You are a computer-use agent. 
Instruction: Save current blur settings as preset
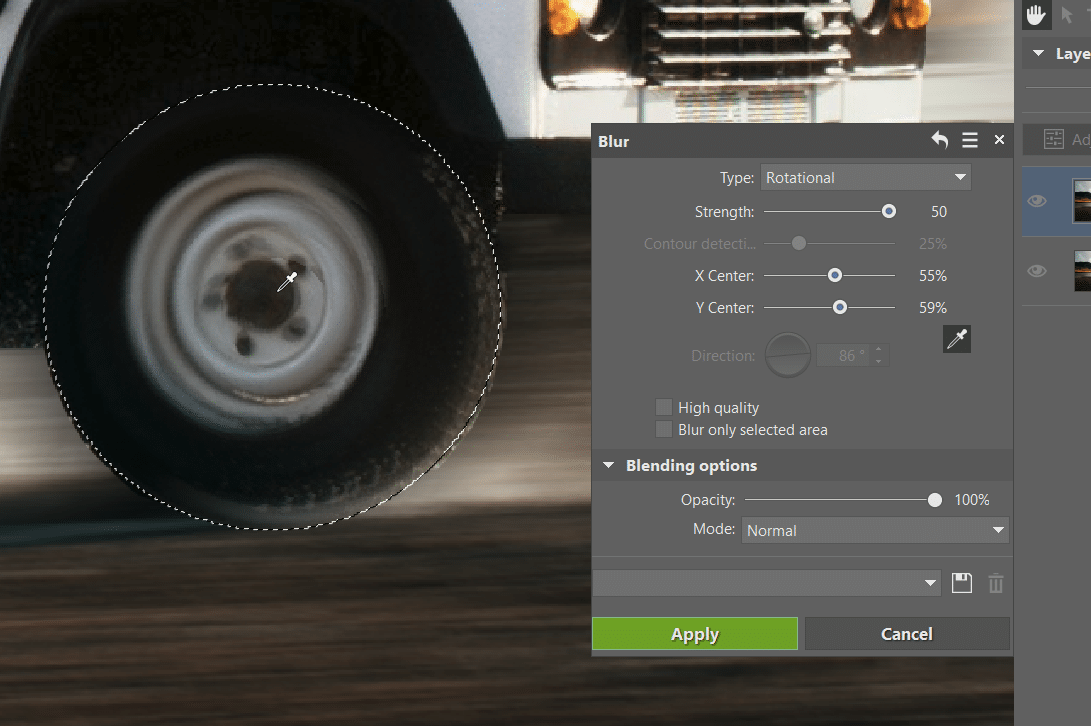click(x=961, y=582)
